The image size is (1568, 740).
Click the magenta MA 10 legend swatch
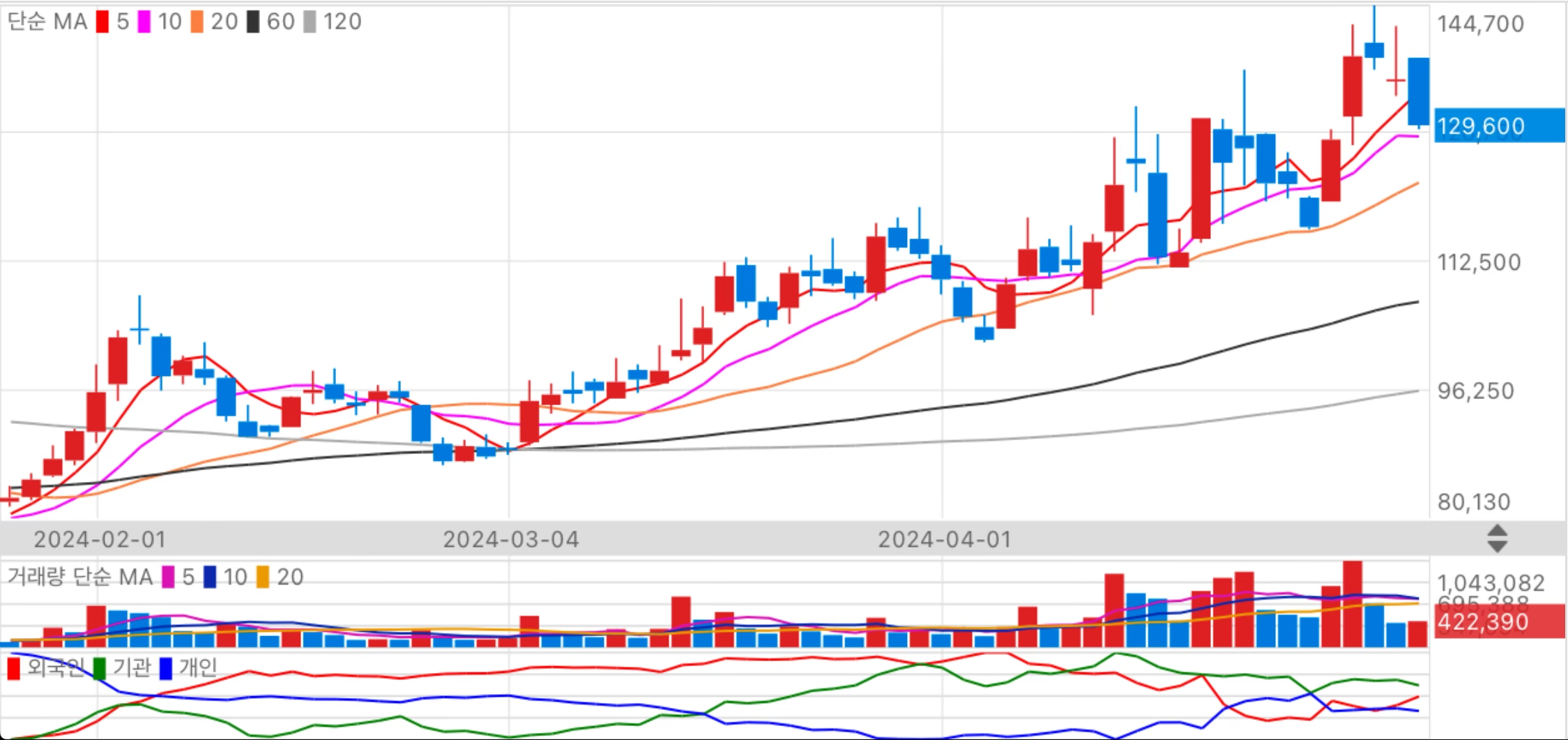(144, 22)
